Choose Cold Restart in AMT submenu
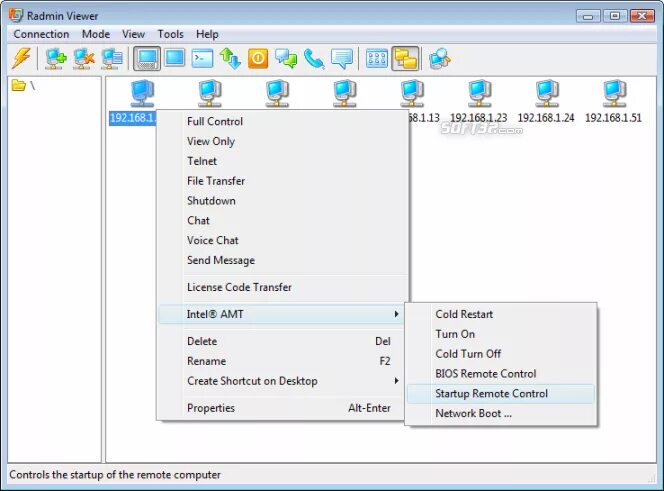The image size is (664, 491). pos(501,314)
